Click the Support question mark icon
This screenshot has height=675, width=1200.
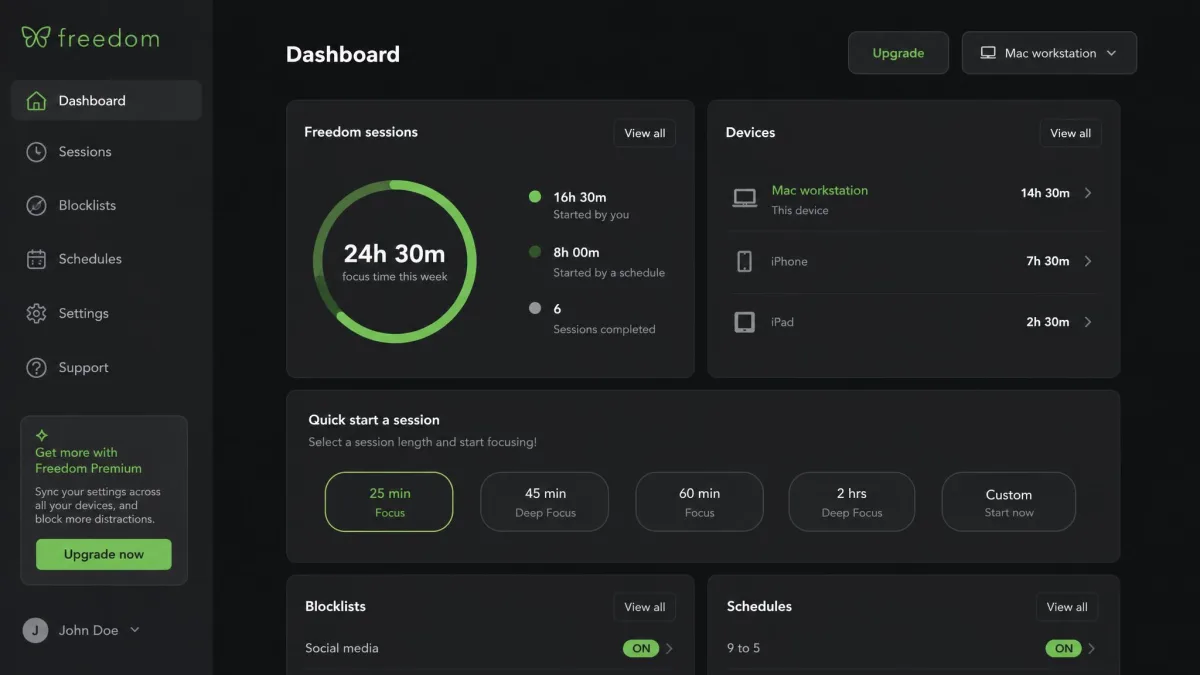(36, 368)
